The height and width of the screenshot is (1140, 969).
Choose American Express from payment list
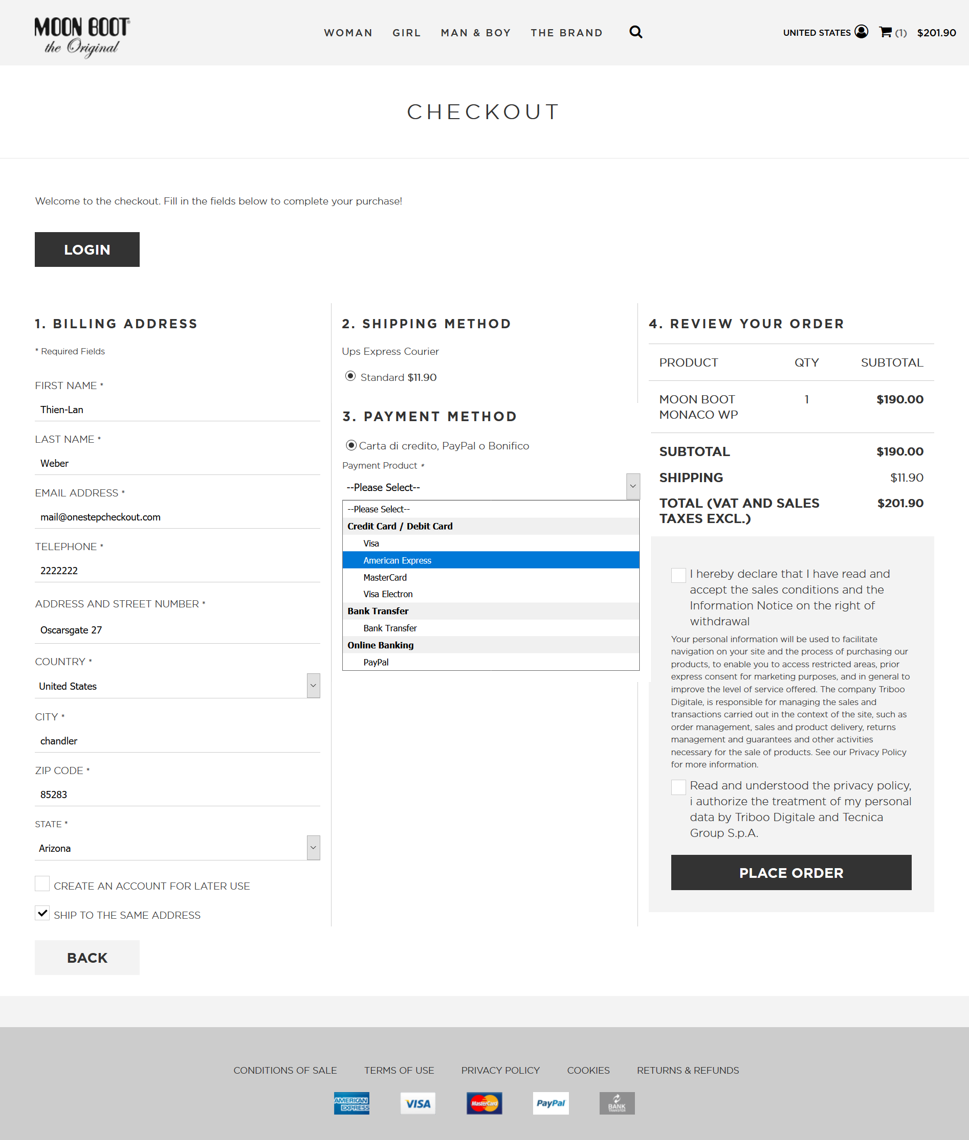[x=491, y=560]
